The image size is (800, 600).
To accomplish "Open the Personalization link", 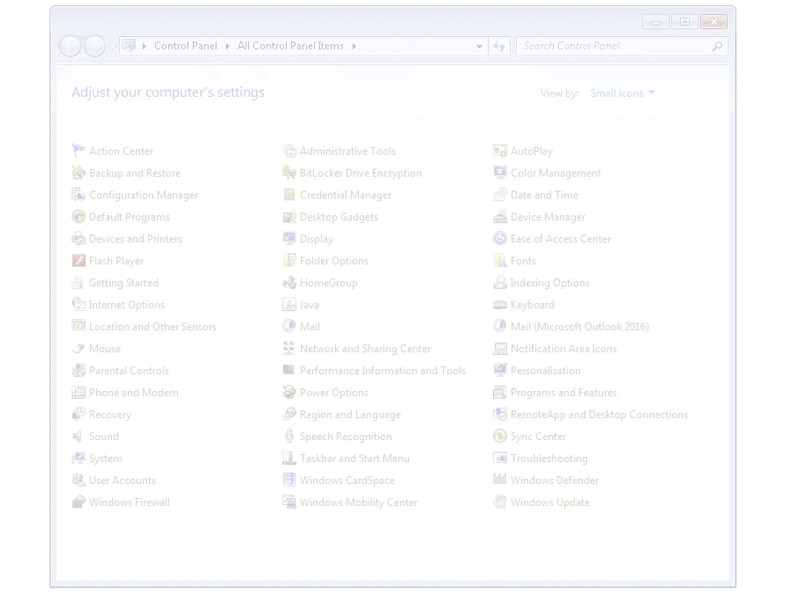I will pos(545,370).
